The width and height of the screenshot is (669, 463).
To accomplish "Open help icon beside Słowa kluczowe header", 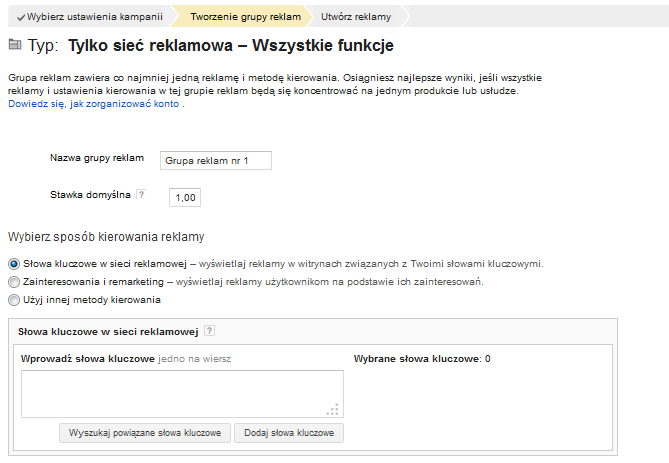I will point(209,332).
